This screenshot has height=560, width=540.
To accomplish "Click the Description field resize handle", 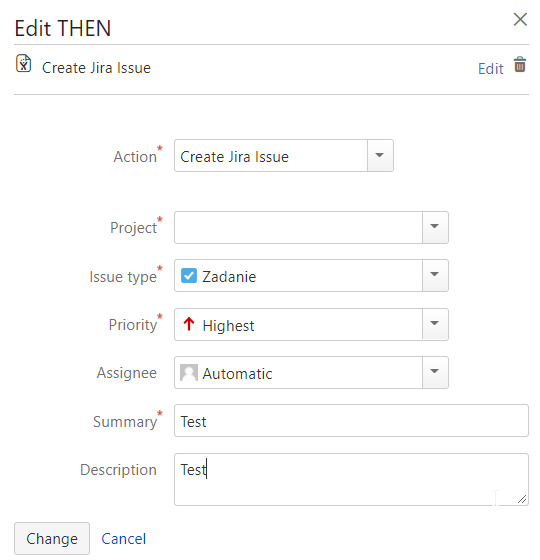I will [x=522, y=499].
